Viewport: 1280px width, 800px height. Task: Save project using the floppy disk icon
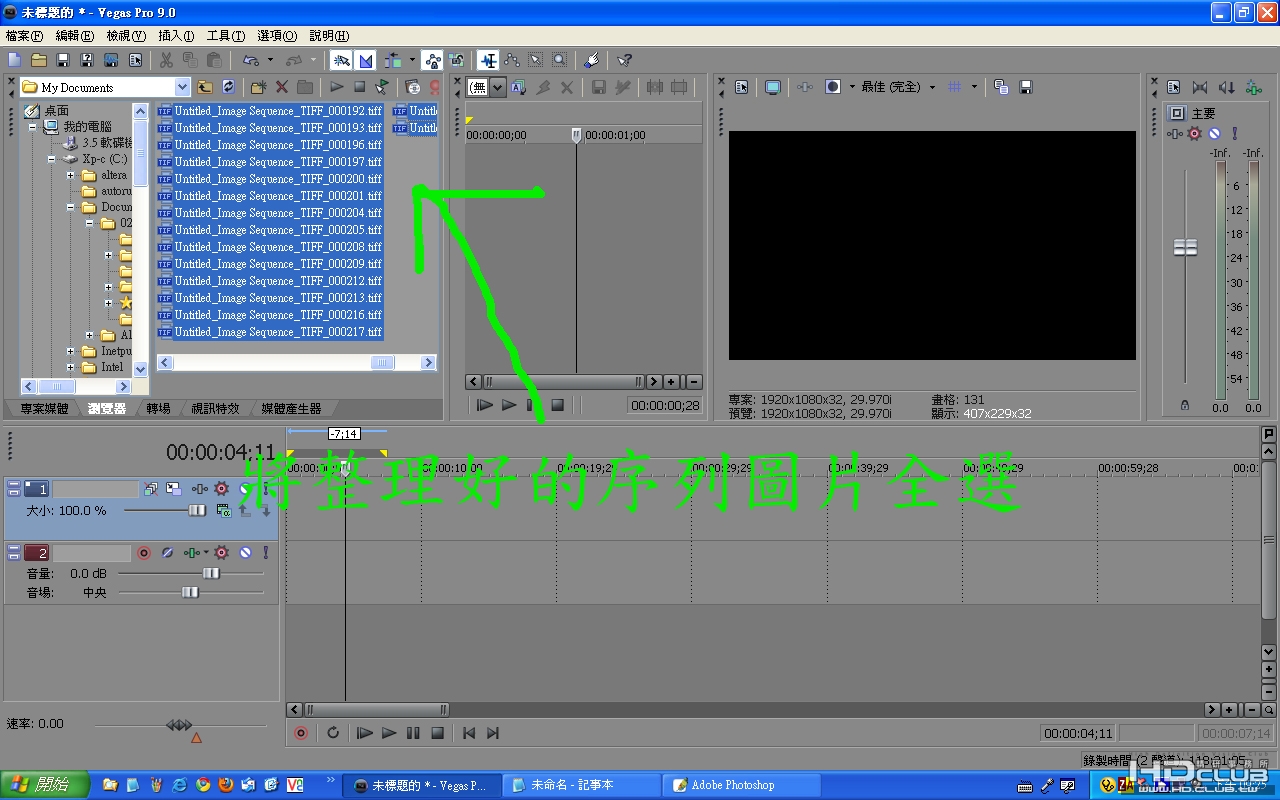pos(62,60)
